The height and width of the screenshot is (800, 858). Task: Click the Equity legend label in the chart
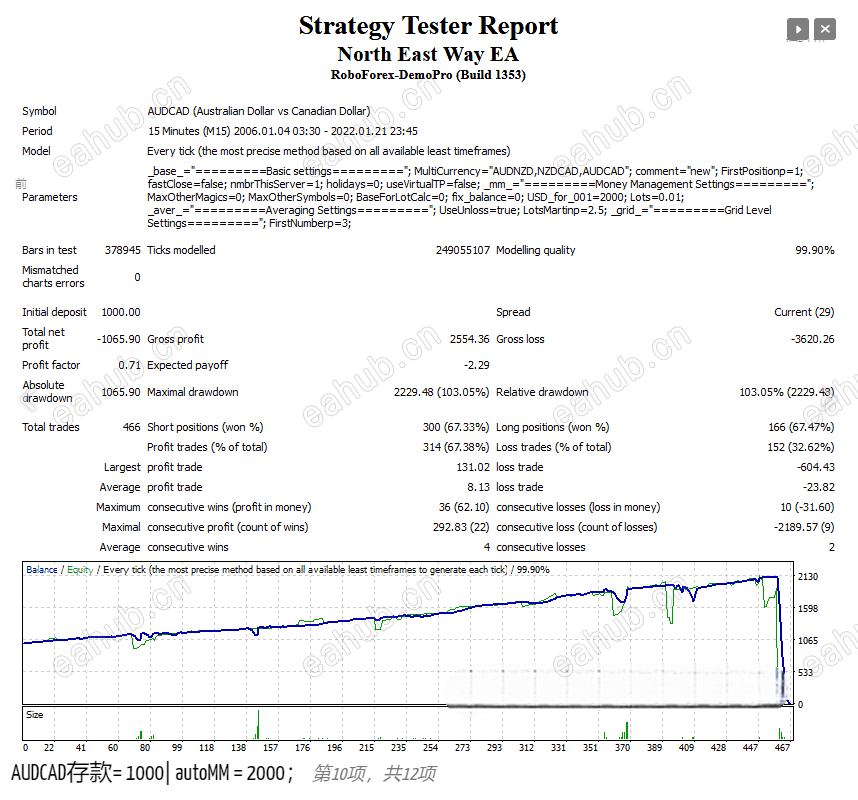(80, 570)
